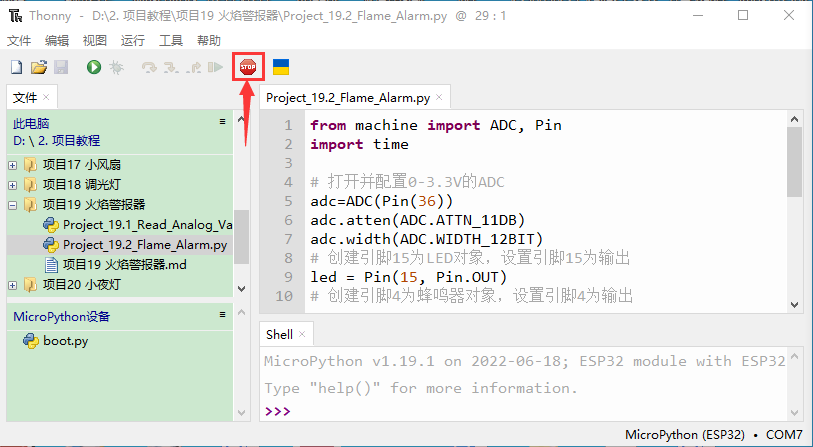This screenshot has width=813, height=447.
Task: Click MicroPython (ESP32) interpreter selector
Action: pos(690,435)
